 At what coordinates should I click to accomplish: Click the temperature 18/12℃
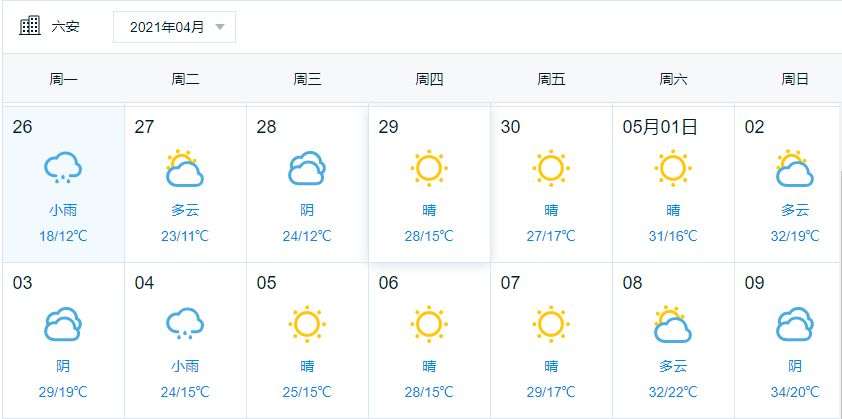pos(63,236)
